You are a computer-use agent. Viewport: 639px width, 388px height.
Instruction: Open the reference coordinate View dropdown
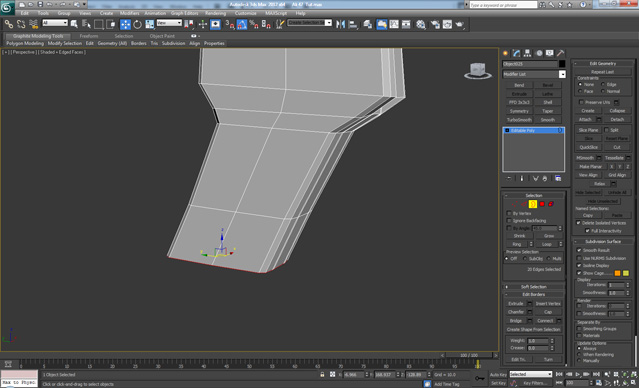(169, 23)
